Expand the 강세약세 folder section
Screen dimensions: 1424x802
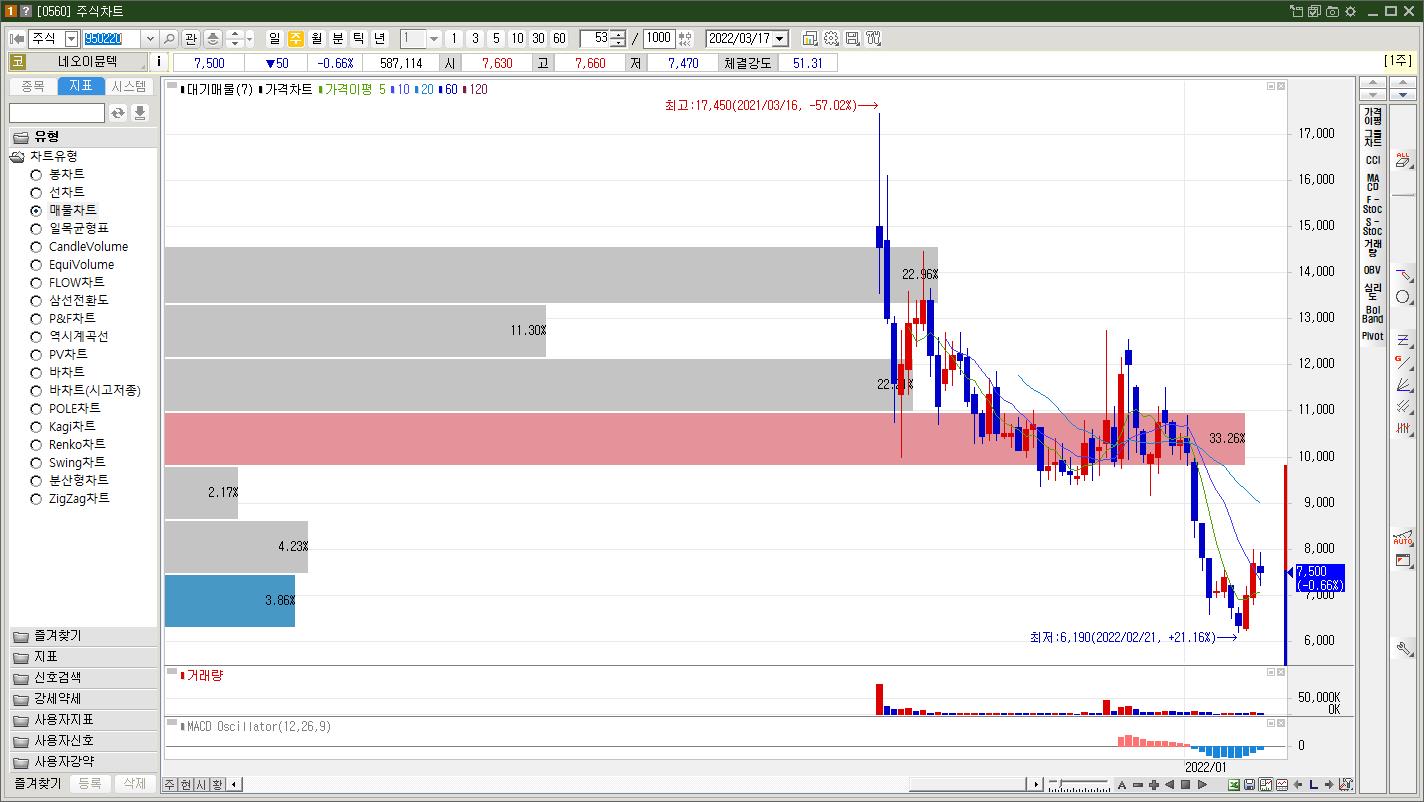(x=83, y=699)
